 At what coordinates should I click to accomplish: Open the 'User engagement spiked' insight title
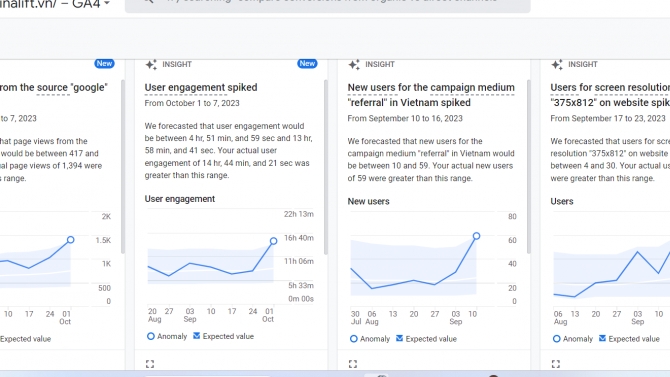(x=201, y=87)
